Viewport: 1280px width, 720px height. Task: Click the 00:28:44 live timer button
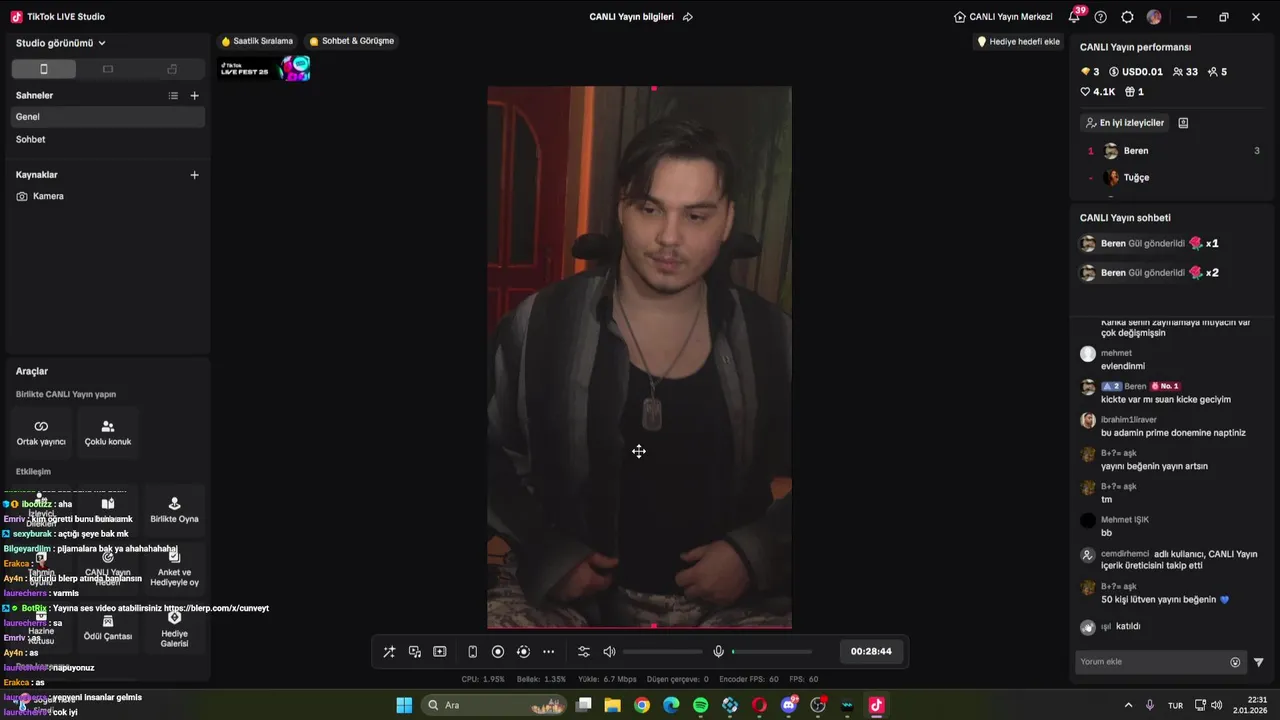tap(871, 651)
